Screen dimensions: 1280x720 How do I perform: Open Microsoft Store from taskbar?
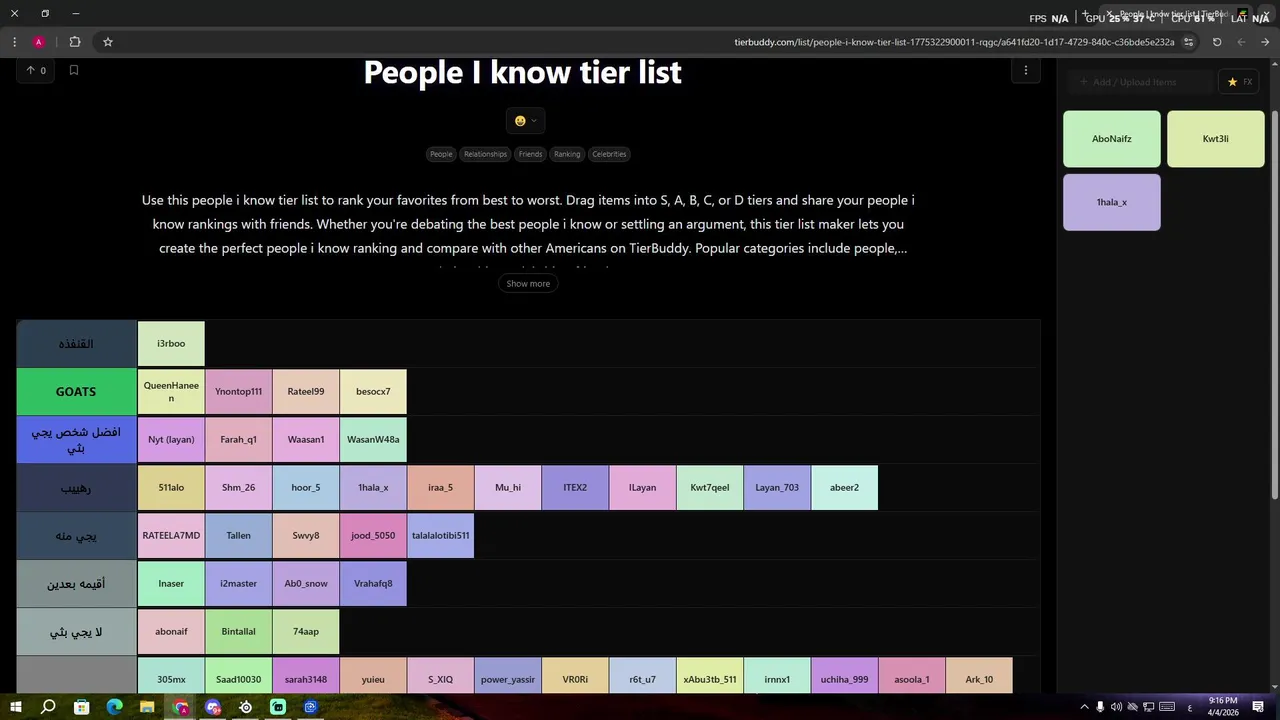[x=81, y=707]
